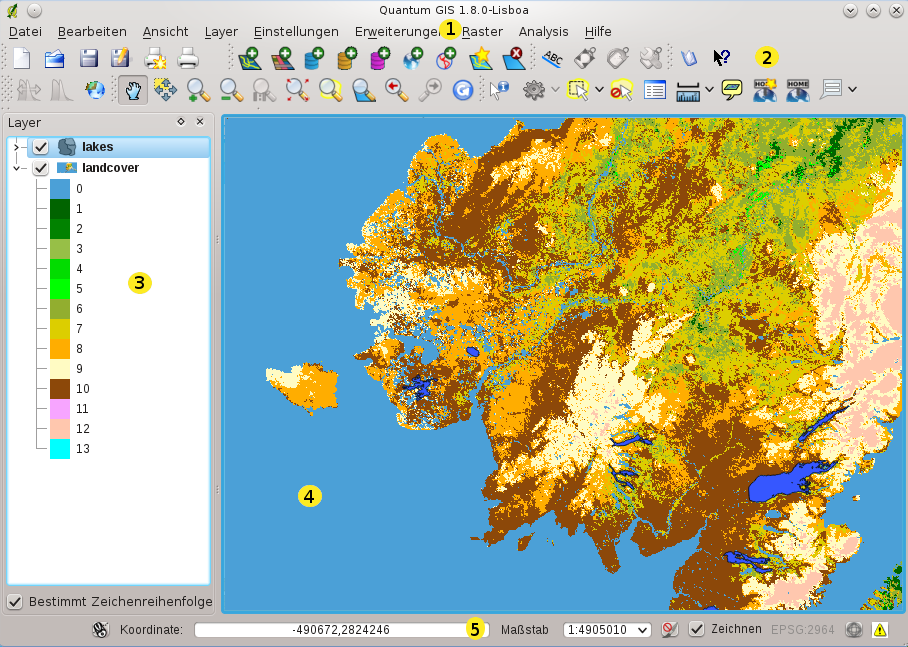The width and height of the screenshot is (908, 647).
Task: Open the feature action gear dropdown arrow
Action: tap(555, 90)
